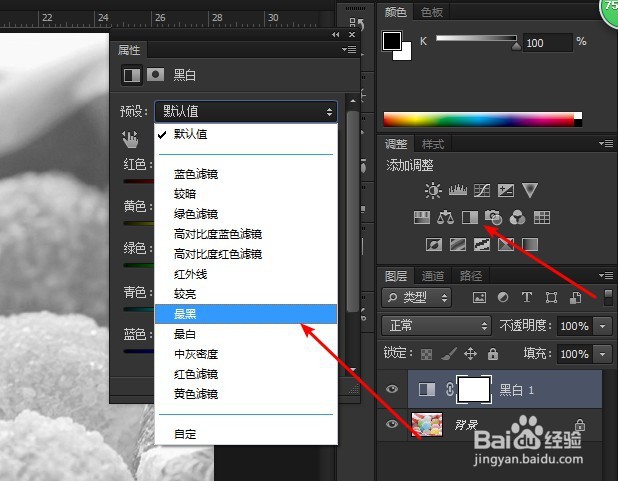Choose the 黄色滤镜 preset
The width and height of the screenshot is (618, 481).
click(246, 394)
